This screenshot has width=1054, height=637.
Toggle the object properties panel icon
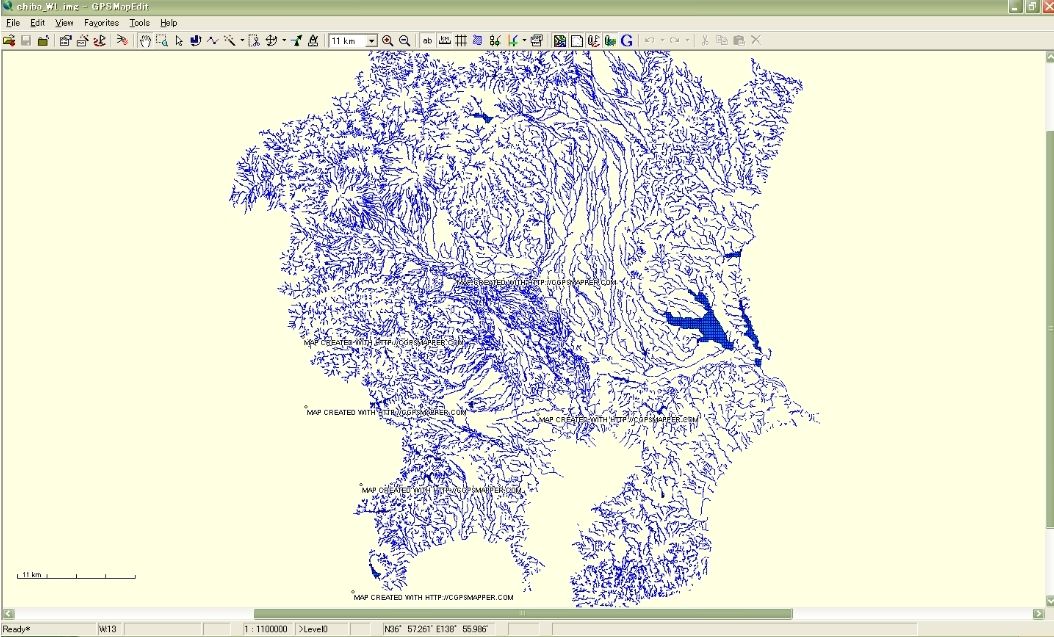click(x=536, y=40)
